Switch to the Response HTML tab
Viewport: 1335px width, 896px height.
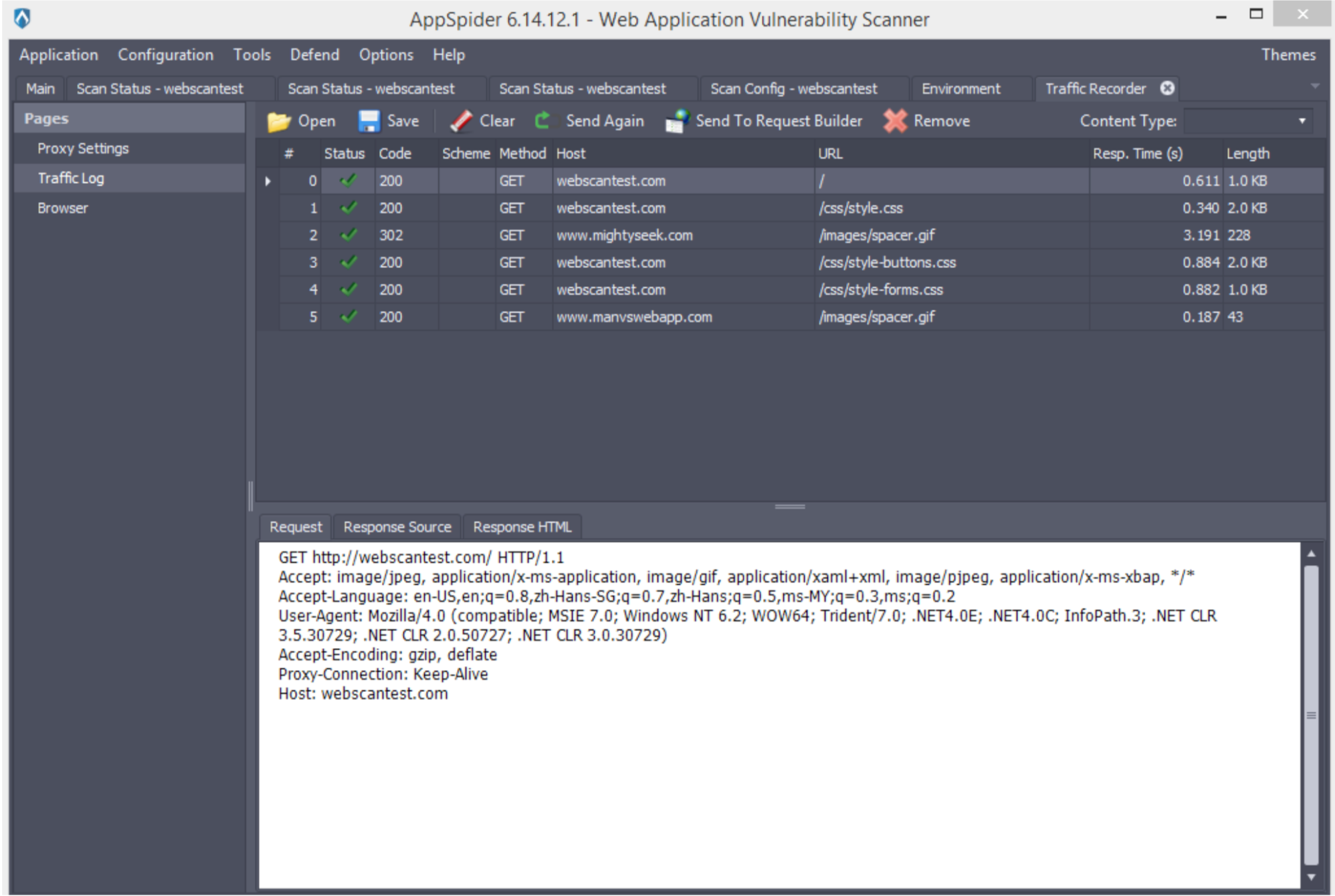522,527
